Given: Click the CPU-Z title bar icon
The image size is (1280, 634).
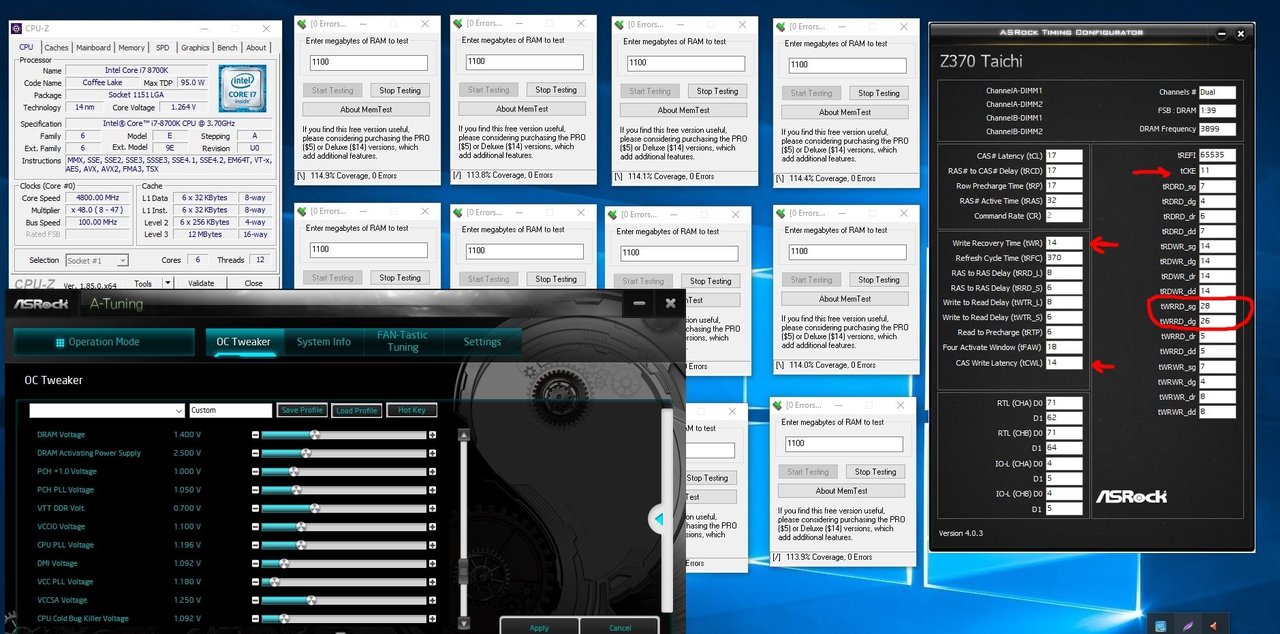Looking at the screenshot, I should (x=17, y=27).
